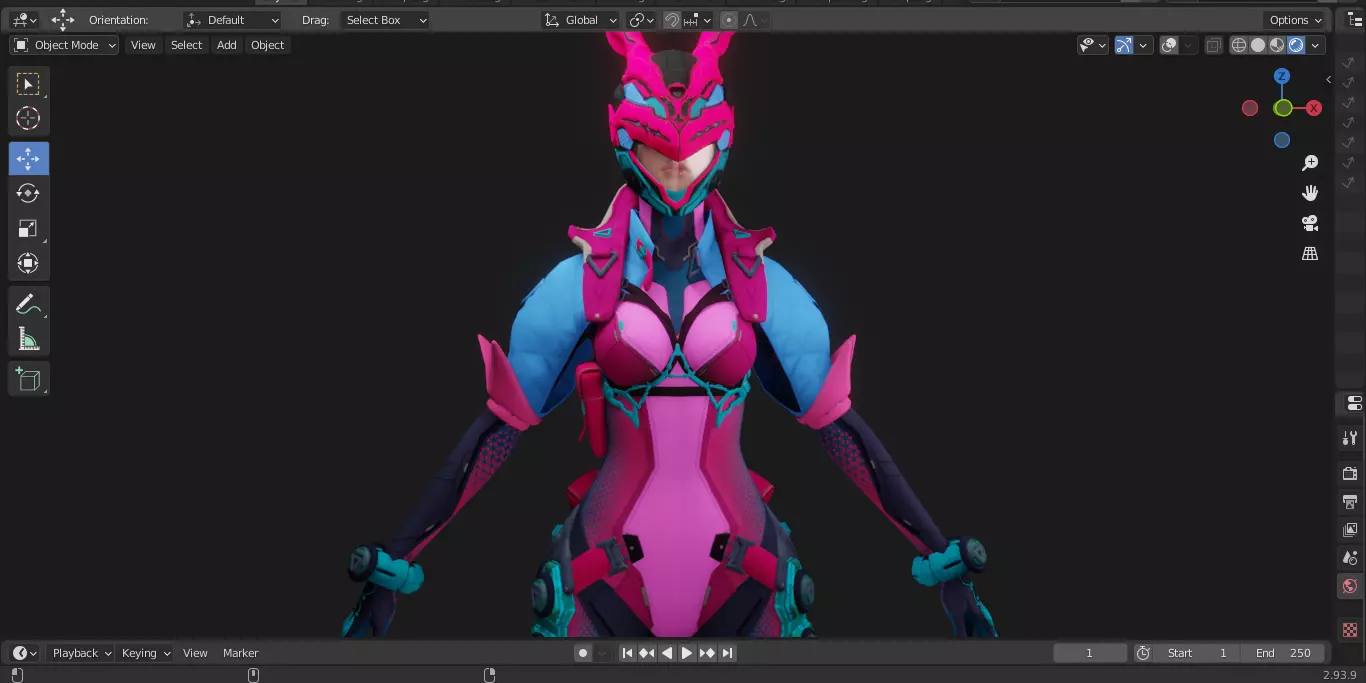Toggle snapping magnet icon
The width and height of the screenshot is (1366, 683).
(x=672, y=20)
